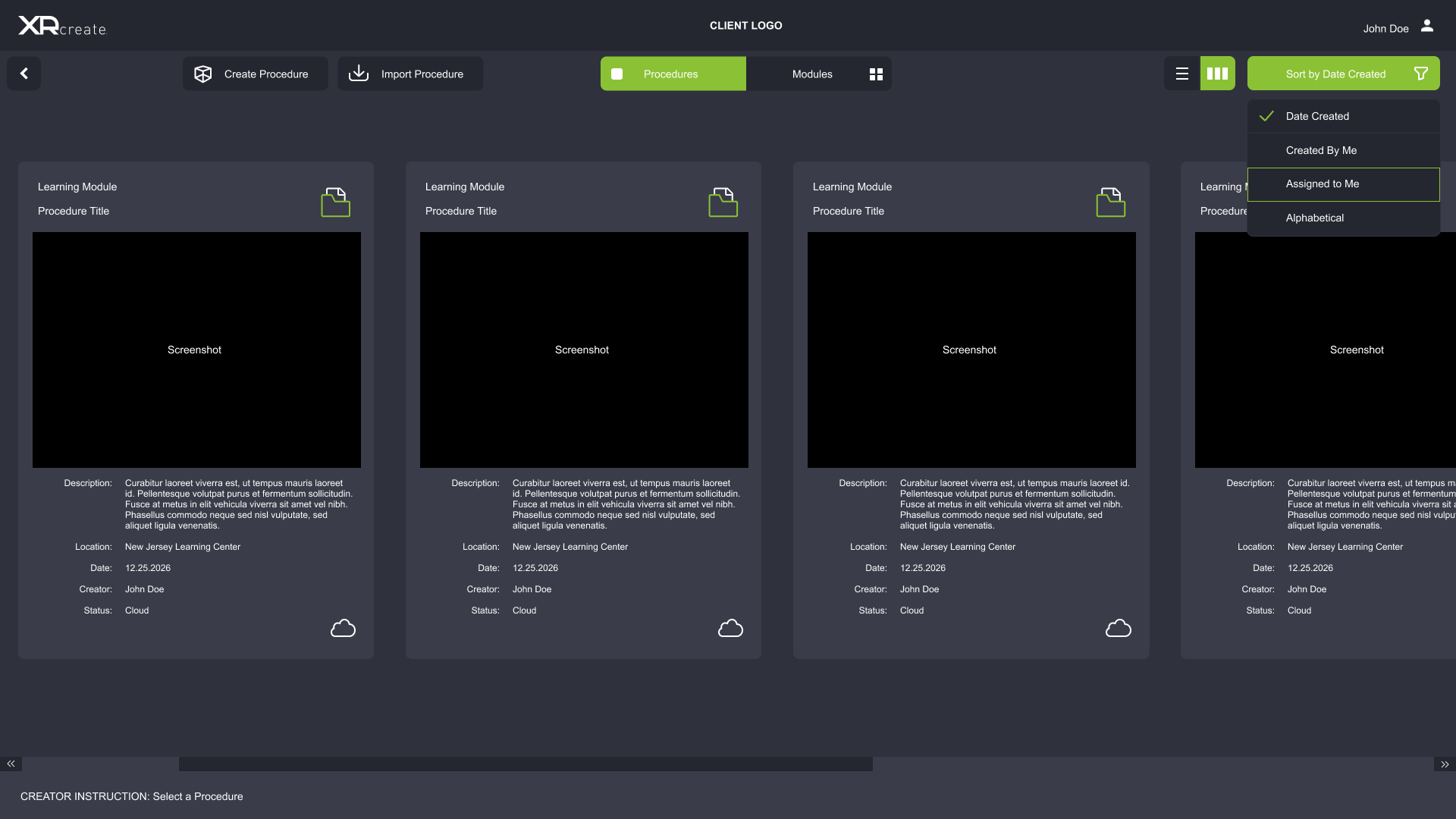The image size is (1456, 819).
Task: Click Create Procedure button
Action: (255, 74)
